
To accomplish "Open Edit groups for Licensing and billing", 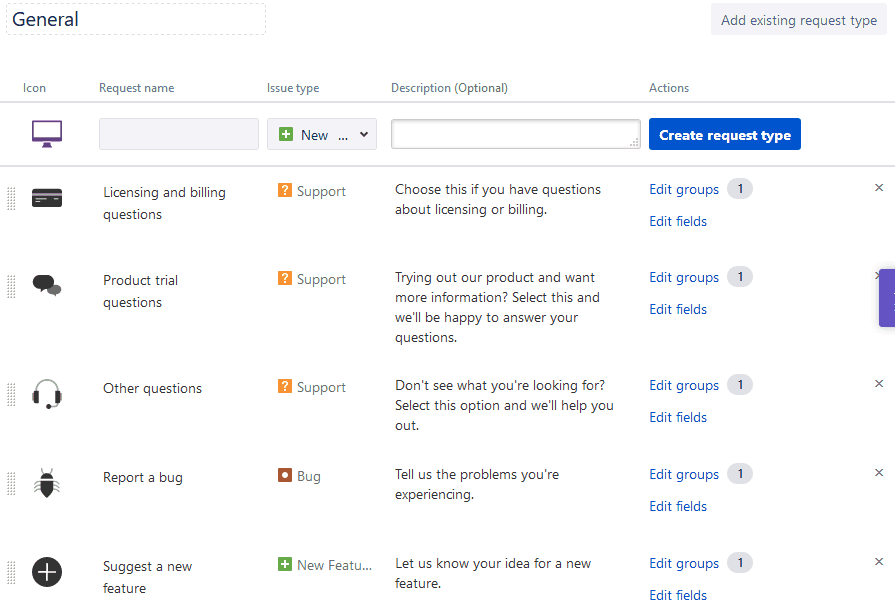I will tap(684, 189).
